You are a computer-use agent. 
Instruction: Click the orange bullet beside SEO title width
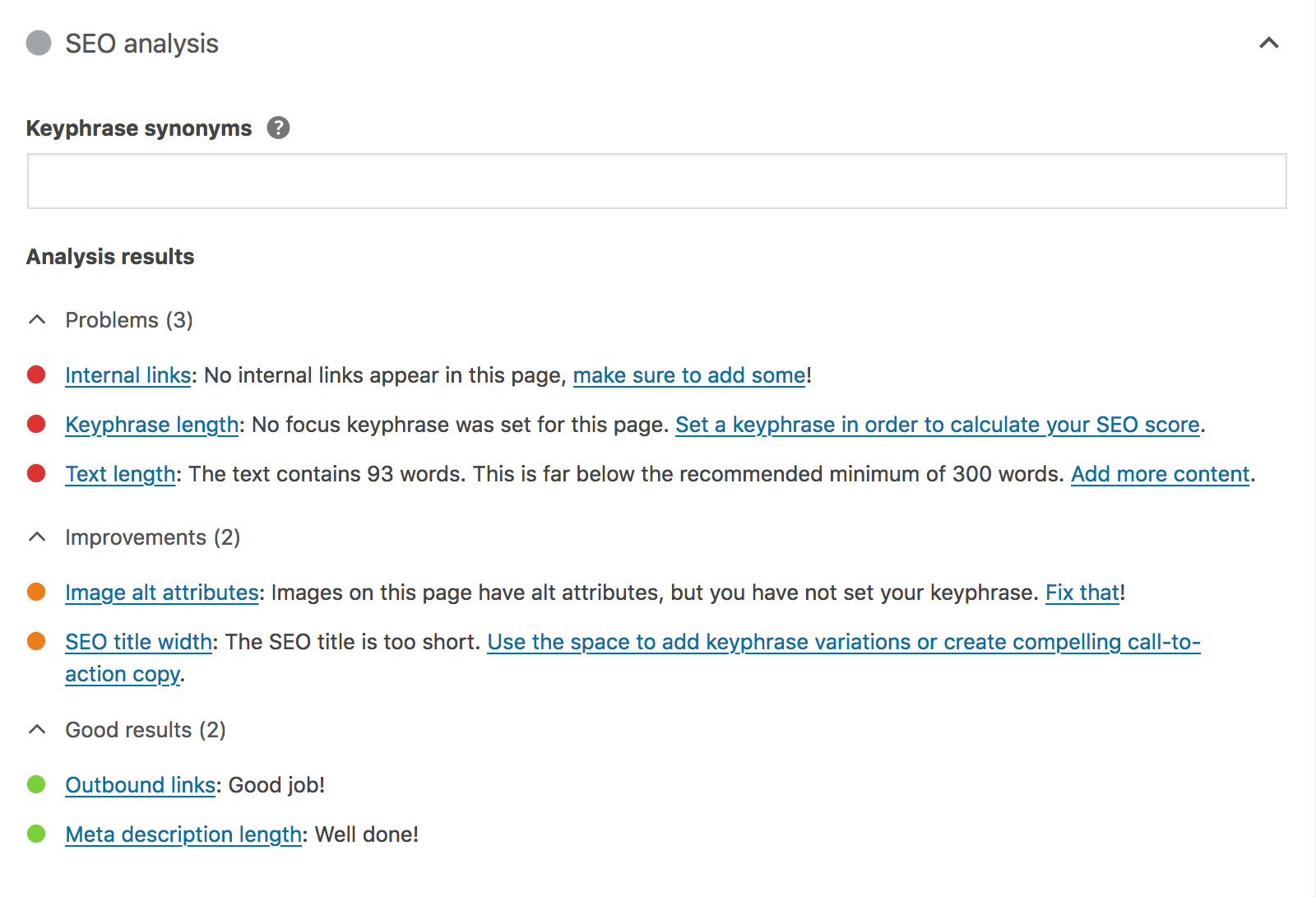pyautogui.click(x=37, y=641)
